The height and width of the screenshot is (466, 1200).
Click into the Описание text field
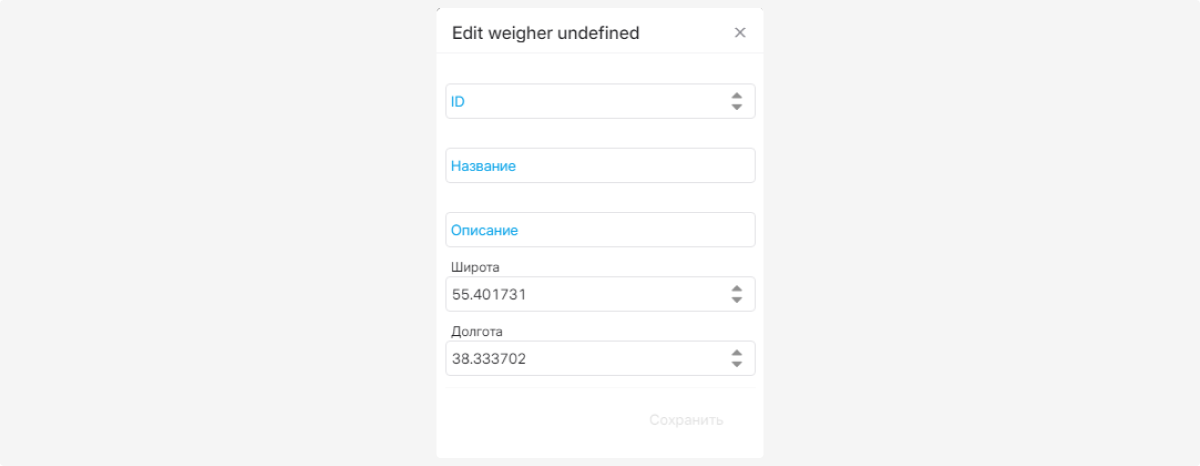click(600, 230)
